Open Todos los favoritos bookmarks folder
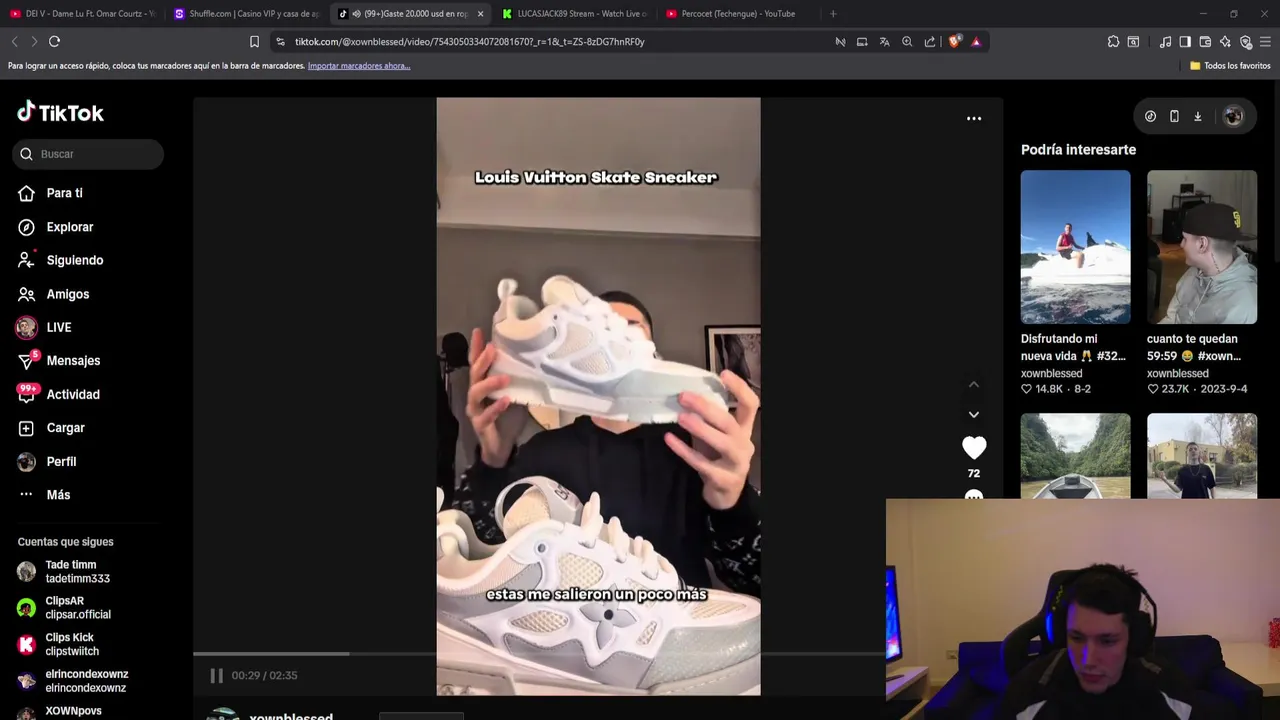 coord(1230,66)
